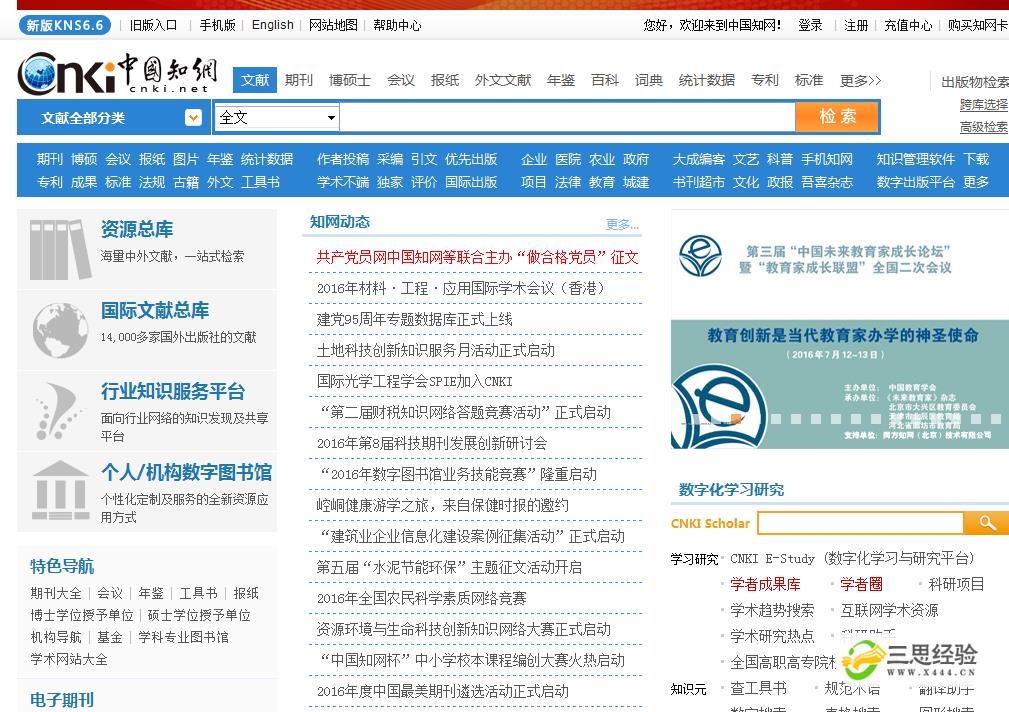The width and height of the screenshot is (1009, 712).
Task: Open news 国际光学工程学会SPIE加入CNKI
Action: point(414,381)
